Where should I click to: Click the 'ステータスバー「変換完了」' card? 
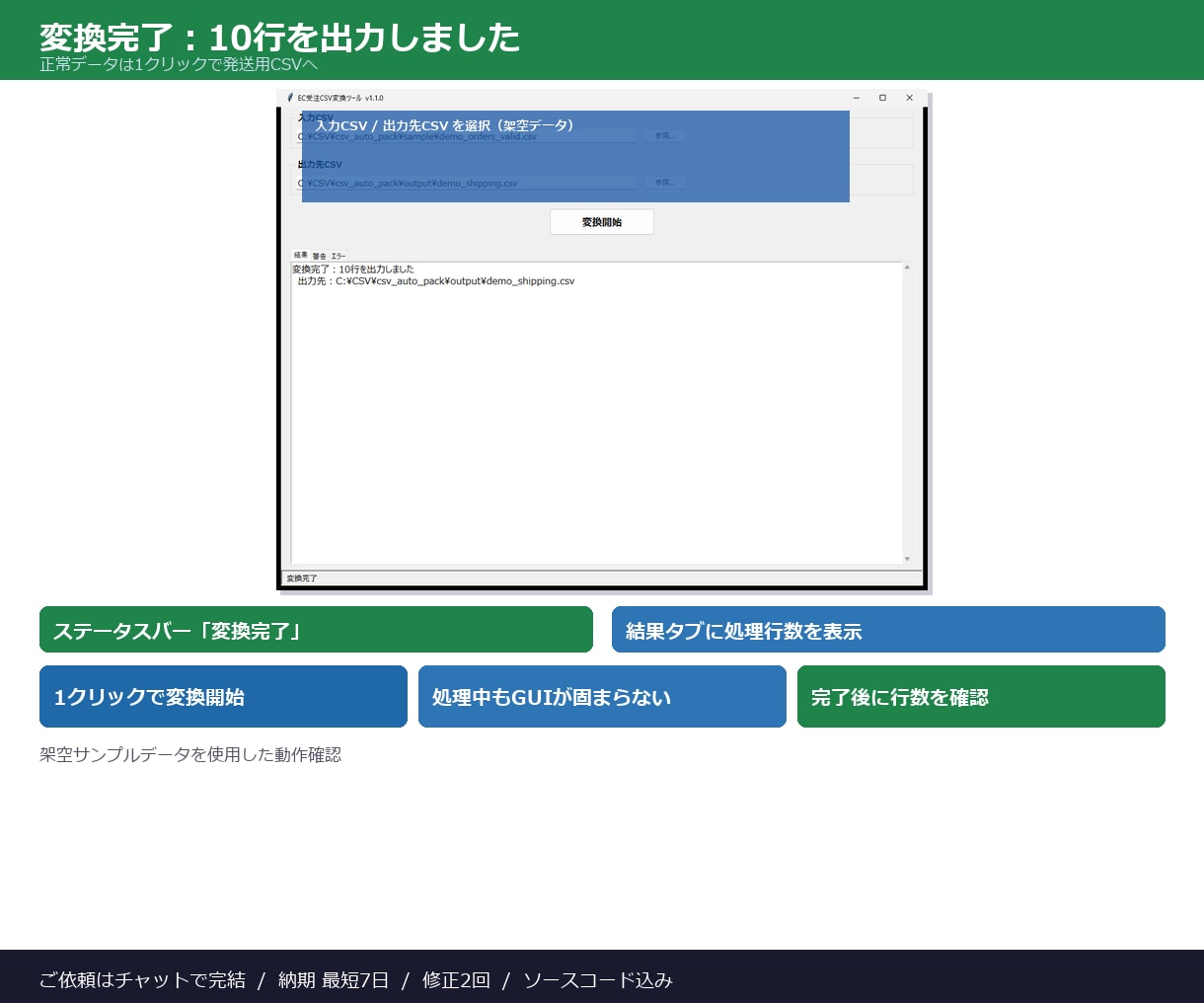click(316, 630)
